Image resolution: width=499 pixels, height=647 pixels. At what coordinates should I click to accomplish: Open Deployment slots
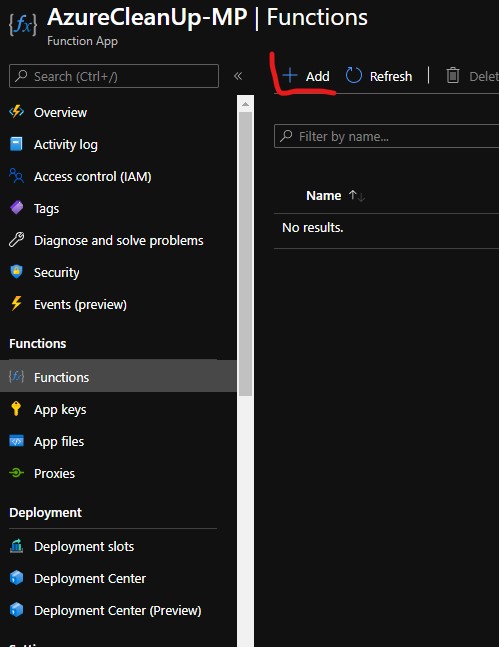(x=84, y=546)
